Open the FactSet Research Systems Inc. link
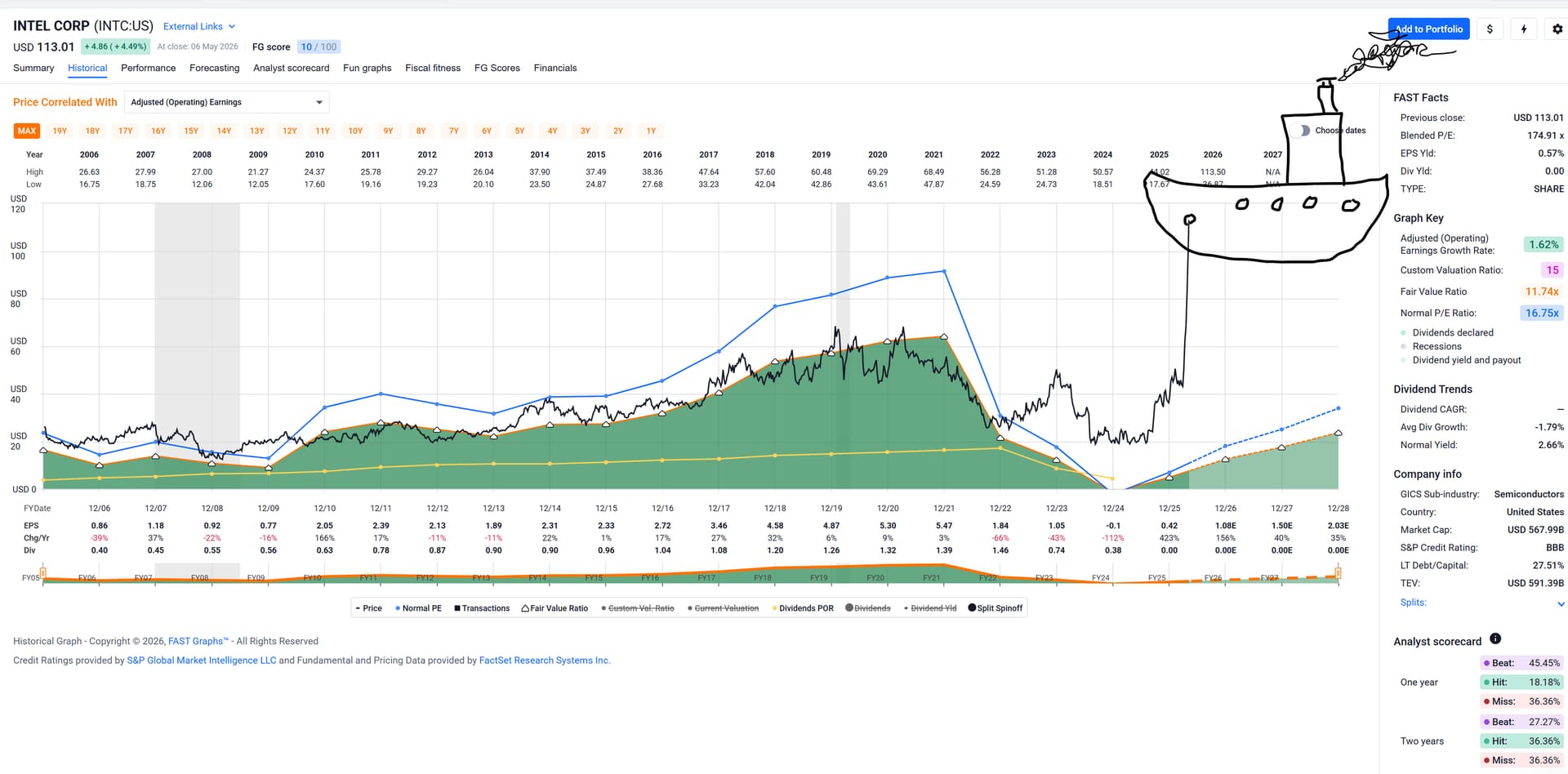1568x774 pixels. pos(545,661)
